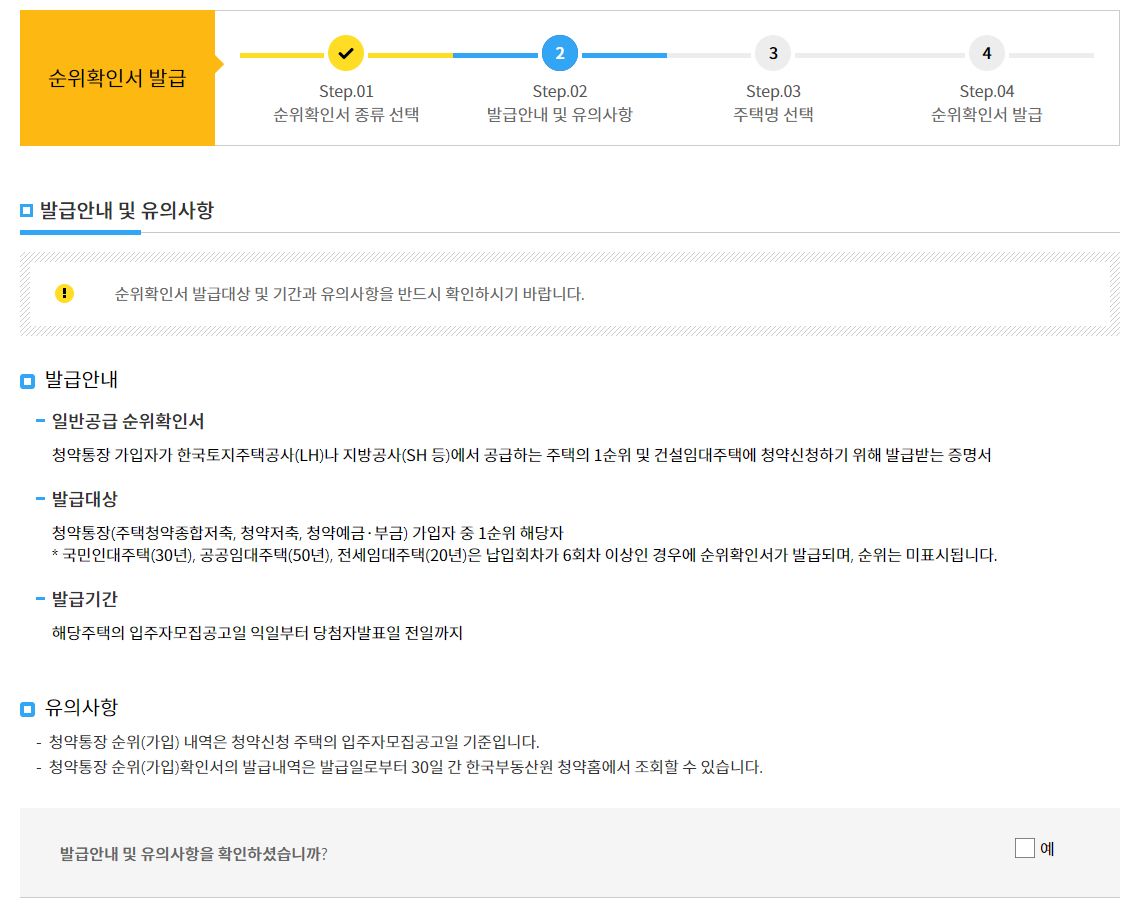The width and height of the screenshot is (1141, 907).
Task: Click the 'Step.04' label
Action: pos(987,92)
